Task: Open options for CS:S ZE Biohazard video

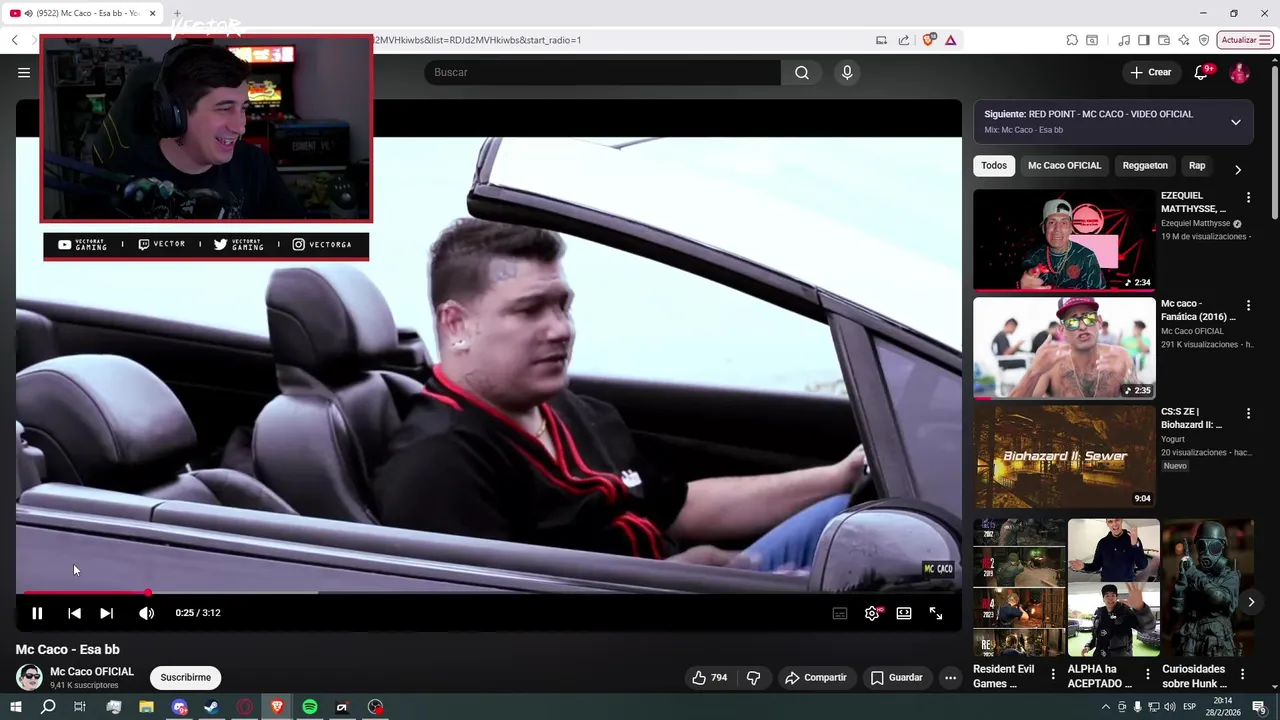Action: tap(1248, 414)
